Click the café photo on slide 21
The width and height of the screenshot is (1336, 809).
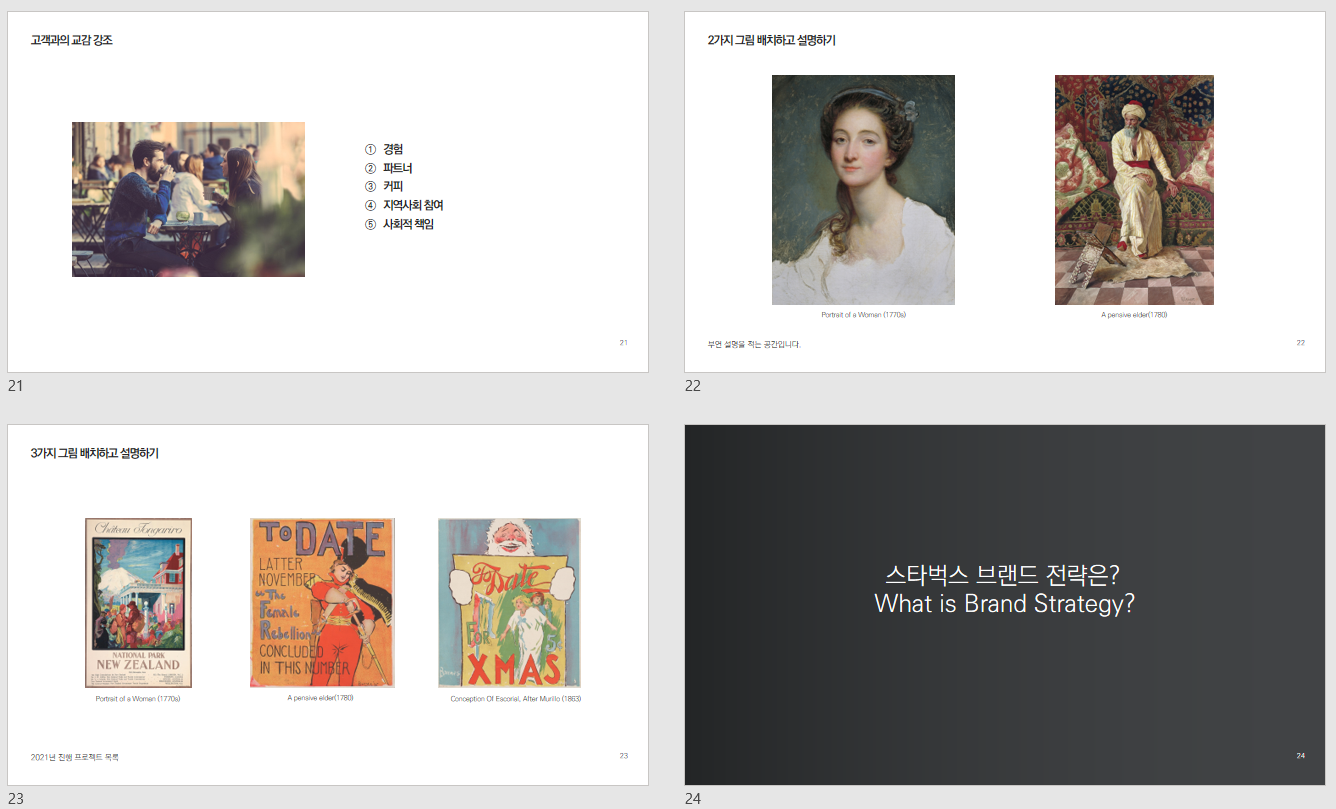pos(188,199)
